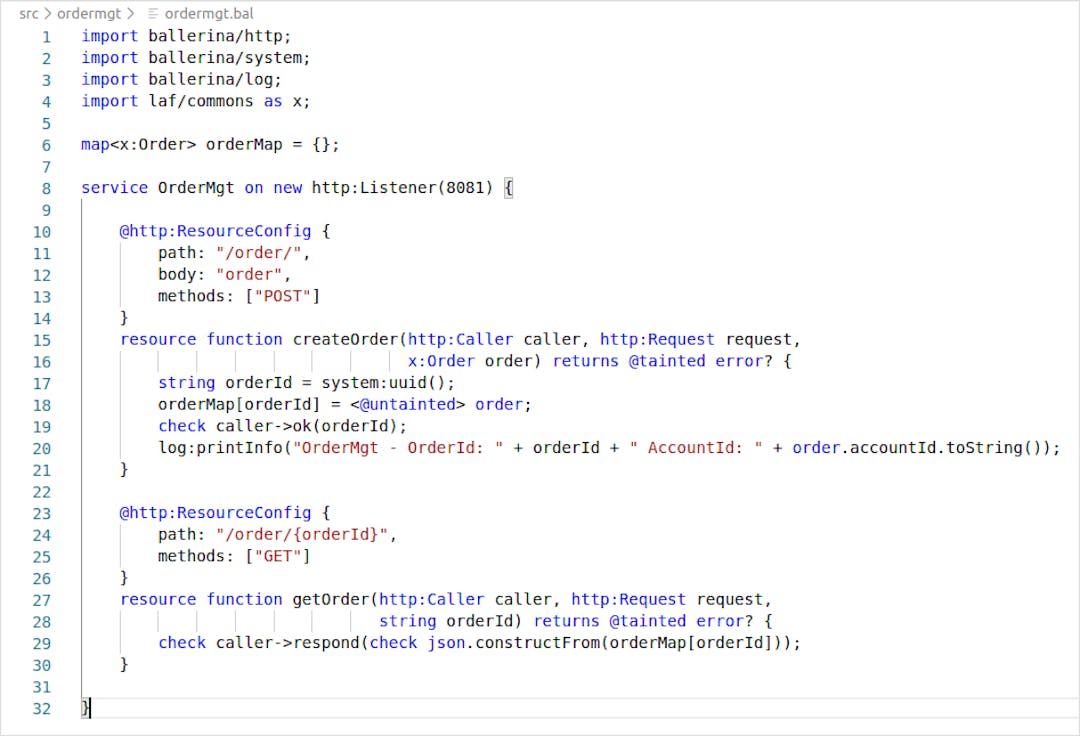Screen dimensions: 1080x736
Task: Click line number 29 in the gutter
Action: point(42,643)
